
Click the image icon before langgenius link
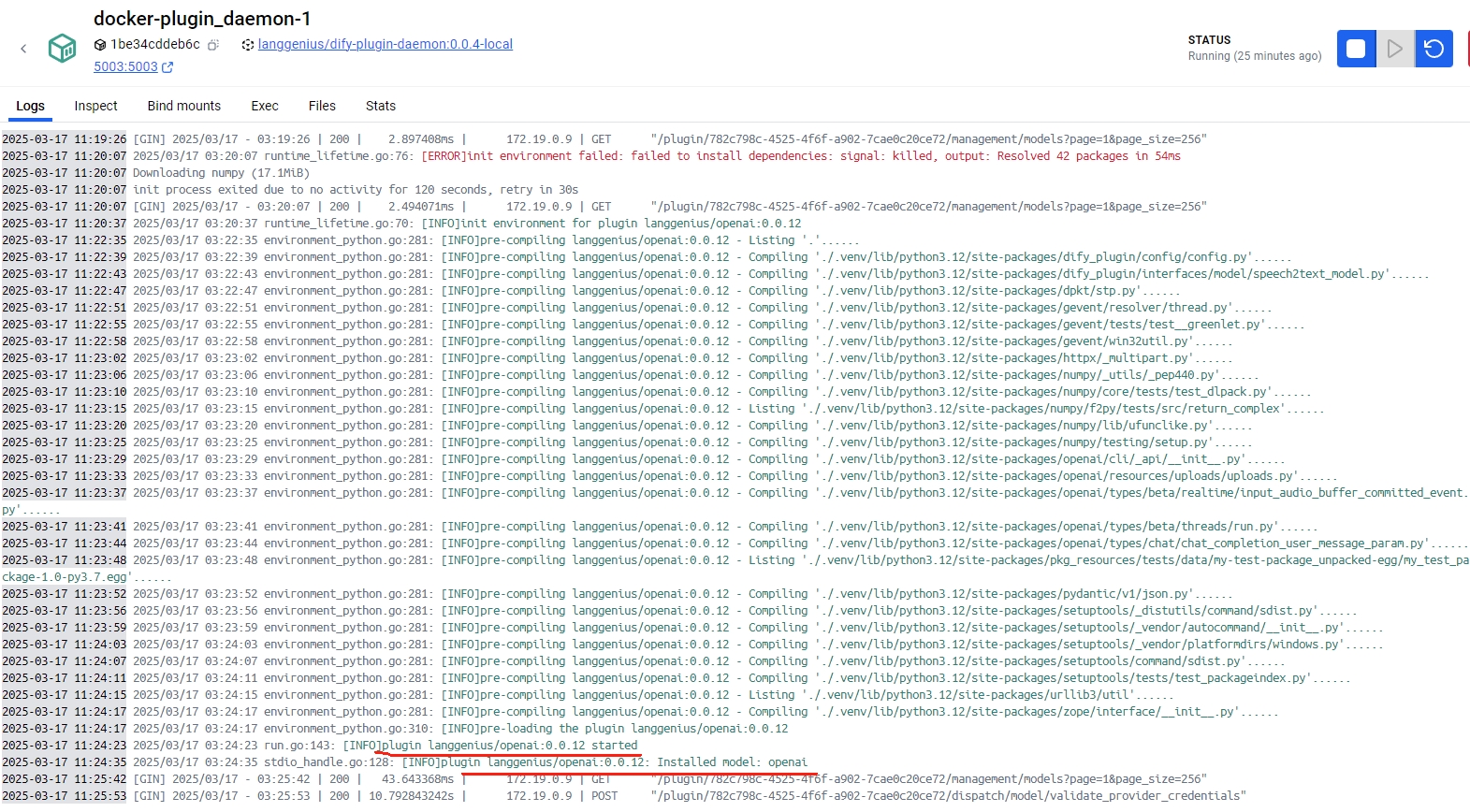coord(248,45)
